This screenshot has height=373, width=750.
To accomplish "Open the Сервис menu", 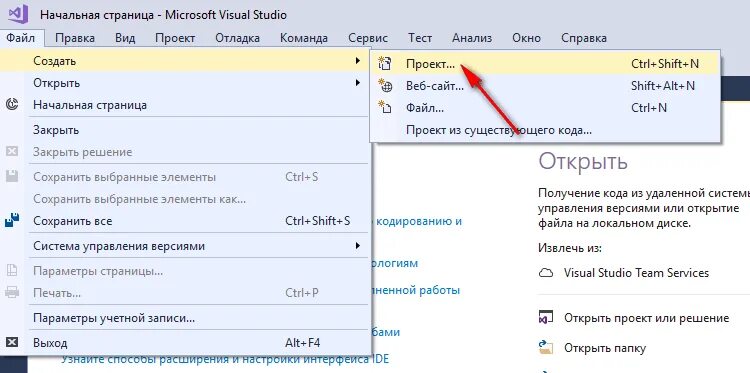I will pos(368,38).
